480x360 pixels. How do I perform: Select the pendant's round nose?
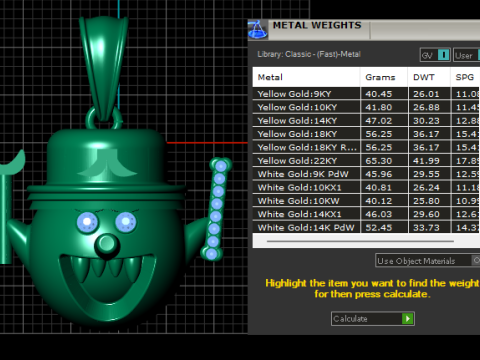coord(107,244)
